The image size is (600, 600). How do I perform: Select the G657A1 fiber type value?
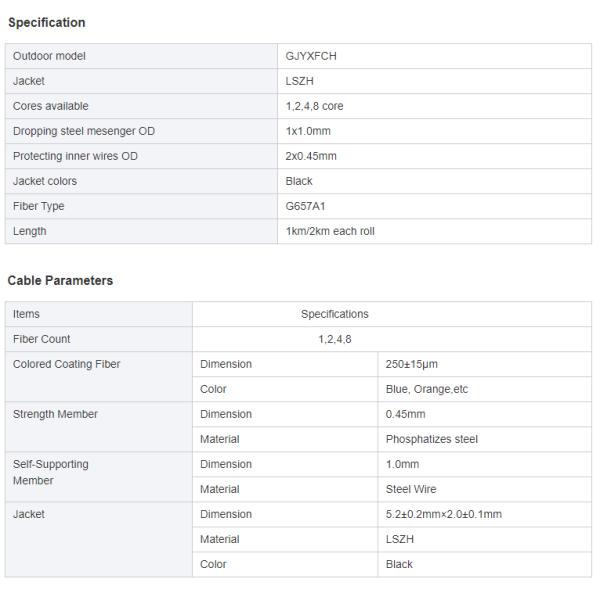(306, 206)
